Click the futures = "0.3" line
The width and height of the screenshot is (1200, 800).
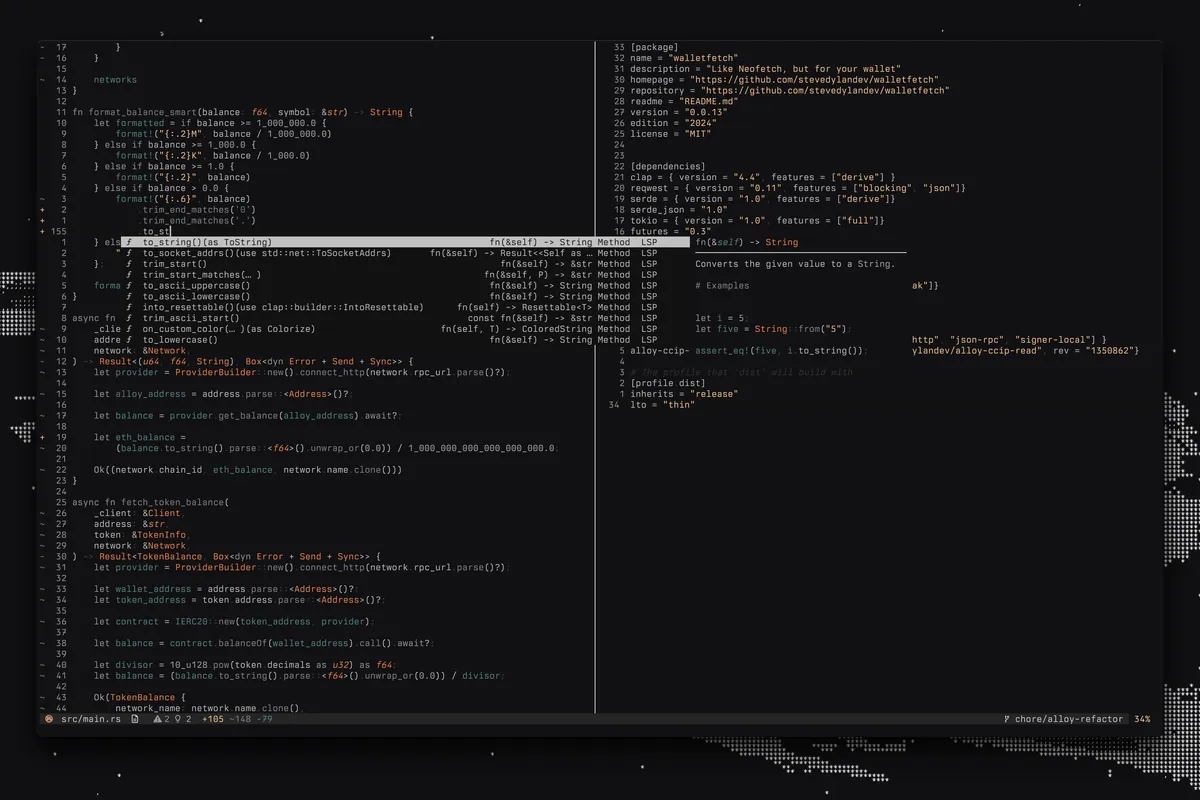670,231
